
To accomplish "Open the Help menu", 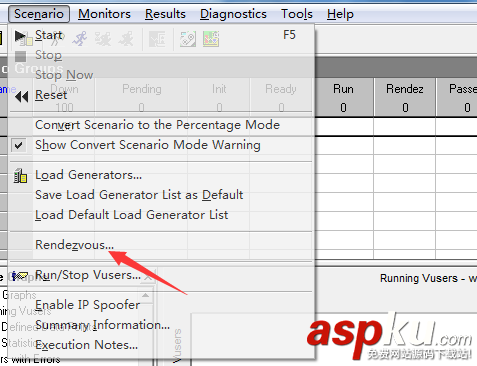I will [340, 14].
